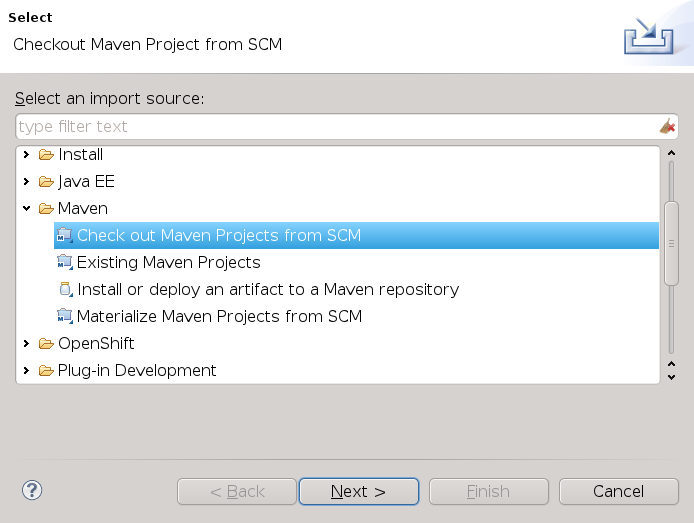Click the Java EE folder icon
Viewport: 694px width, 523px height.
46,182
